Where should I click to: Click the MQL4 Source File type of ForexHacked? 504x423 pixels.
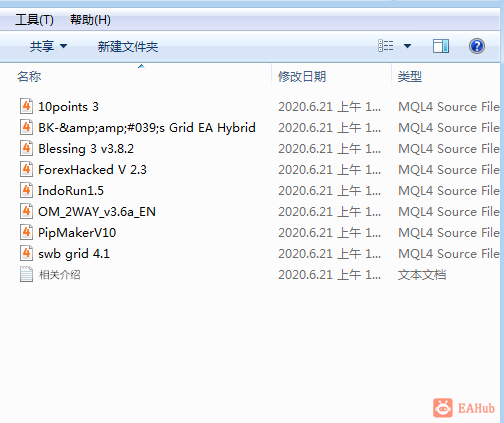click(449, 170)
